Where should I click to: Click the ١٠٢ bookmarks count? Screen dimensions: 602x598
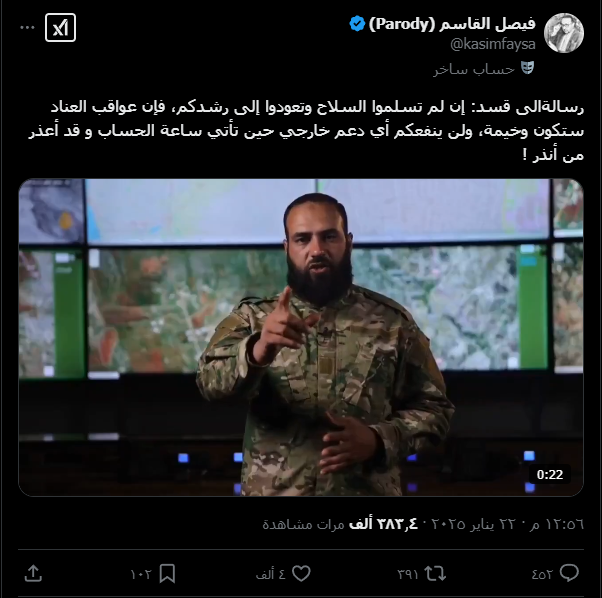coord(141,575)
